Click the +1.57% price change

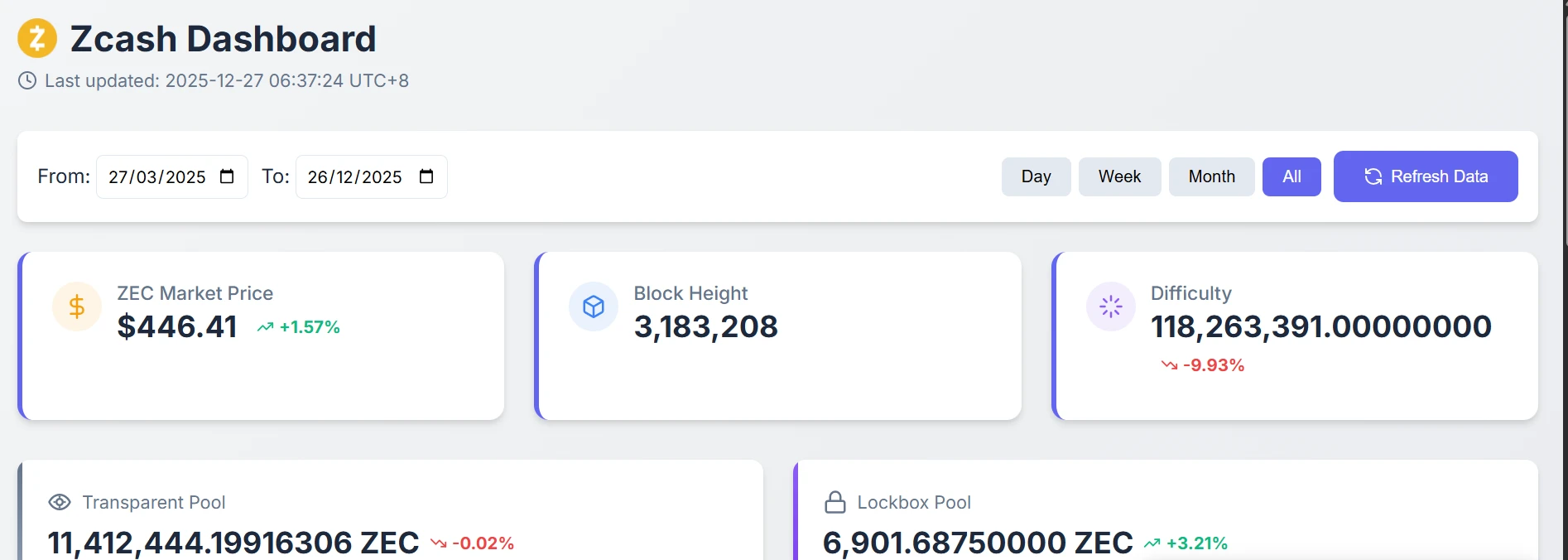coord(310,327)
